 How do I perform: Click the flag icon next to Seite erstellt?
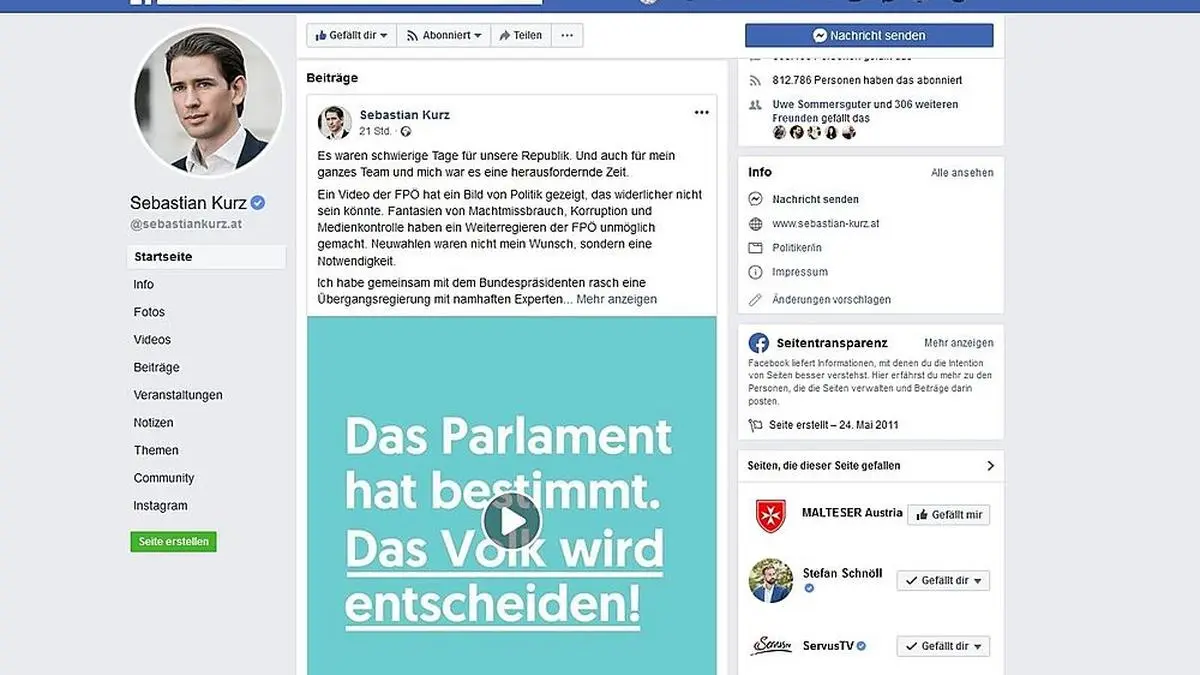(x=755, y=425)
